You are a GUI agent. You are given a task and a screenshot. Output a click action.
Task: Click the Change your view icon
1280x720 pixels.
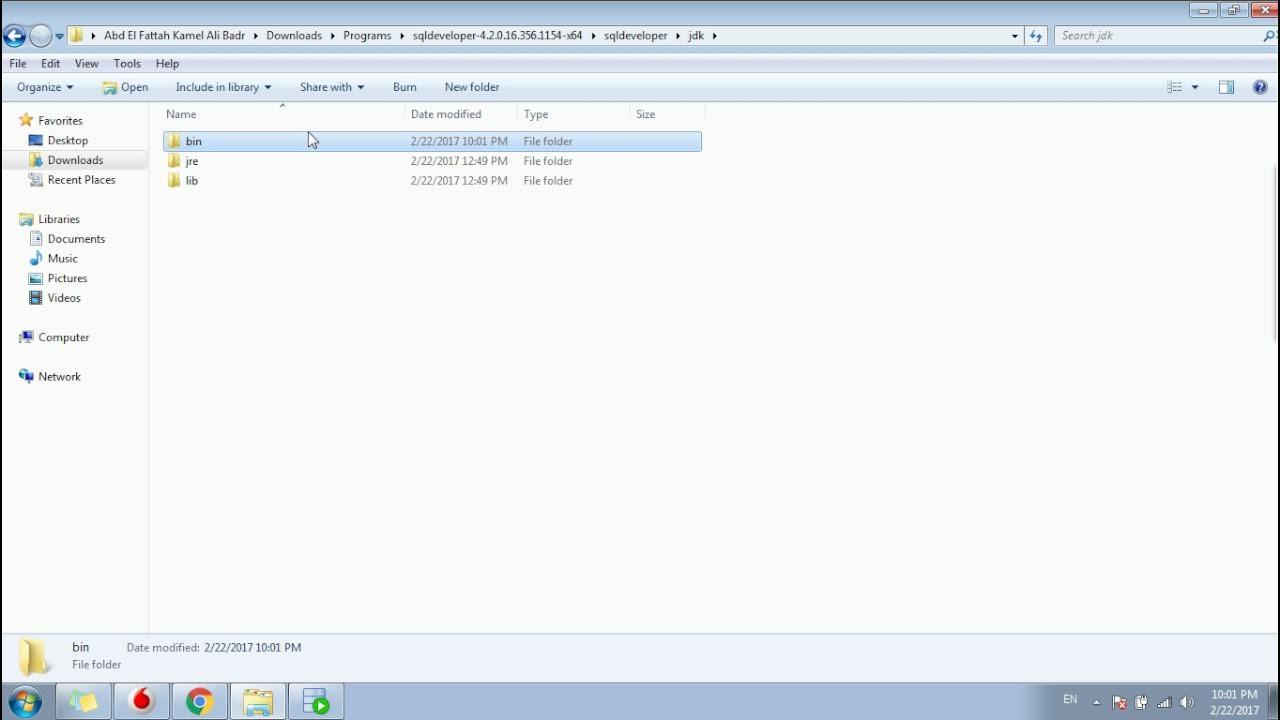point(1175,87)
